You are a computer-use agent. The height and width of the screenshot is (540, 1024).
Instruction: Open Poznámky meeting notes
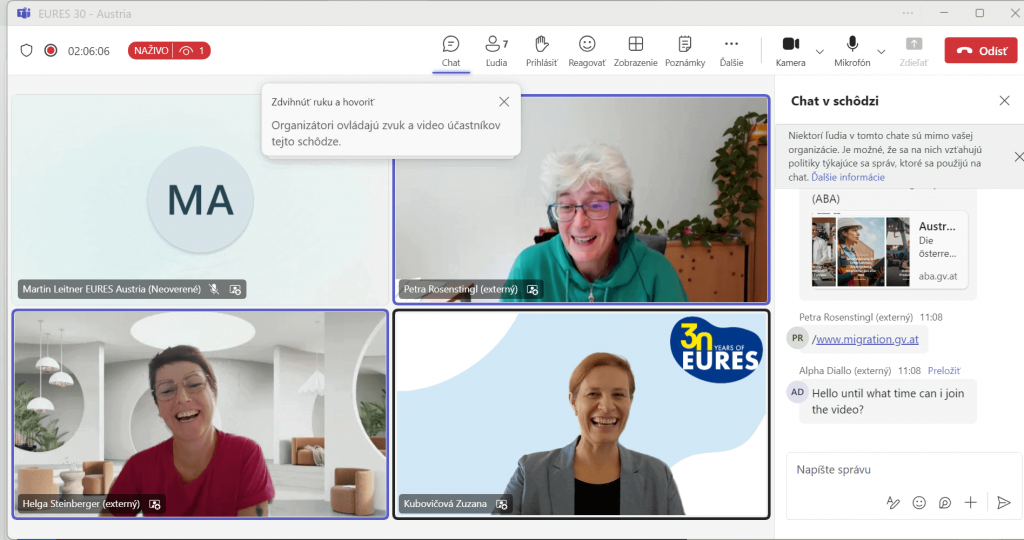tap(685, 50)
